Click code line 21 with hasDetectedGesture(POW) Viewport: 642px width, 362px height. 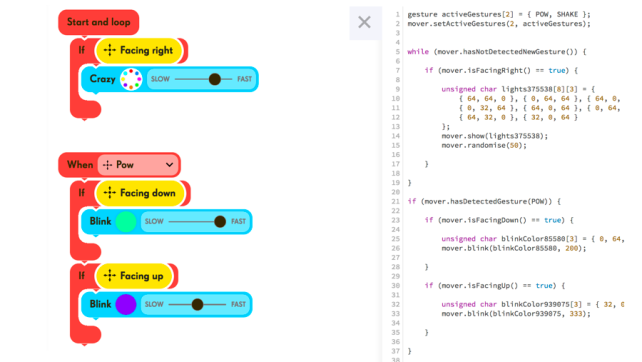coord(484,201)
